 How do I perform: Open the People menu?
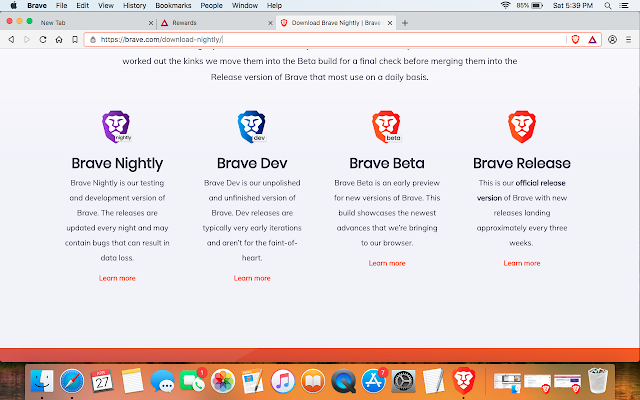tap(211, 6)
